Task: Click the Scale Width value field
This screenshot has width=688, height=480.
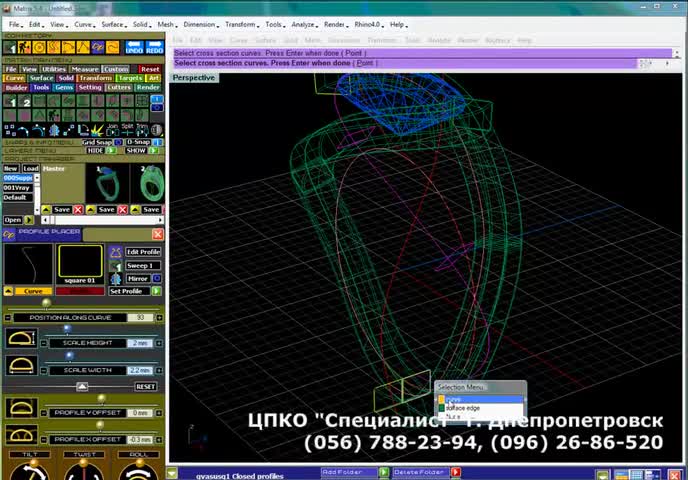Action: [x=140, y=371]
